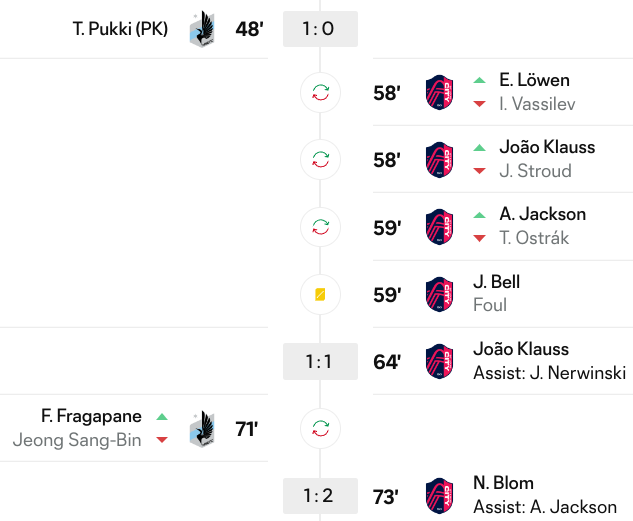The image size is (633, 521).
Task: Click the 1:0 score badge
Action: (x=320, y=29)
